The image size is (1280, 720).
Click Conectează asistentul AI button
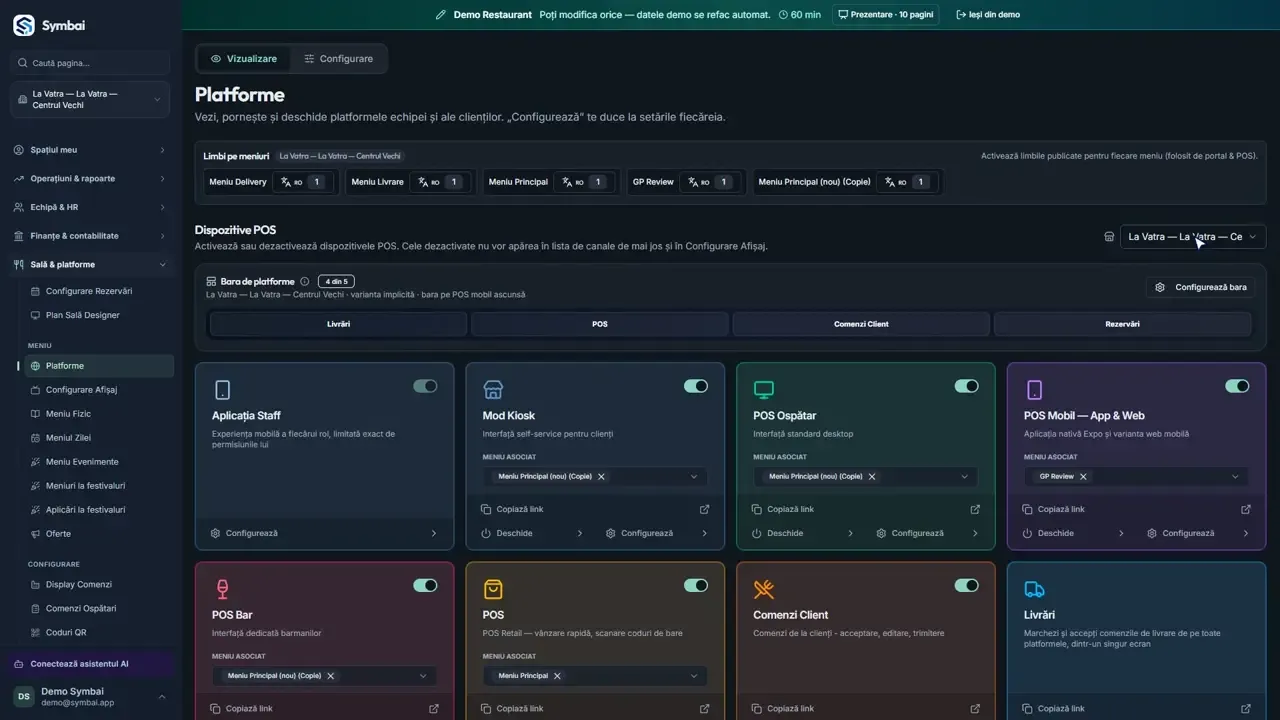coord(90,664)
